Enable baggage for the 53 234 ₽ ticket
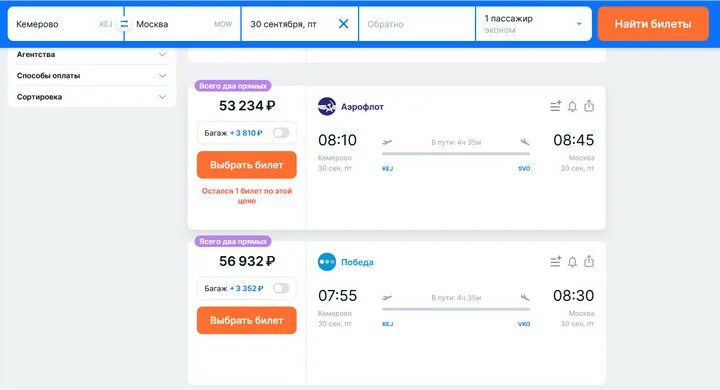Image resolution: width=720 pixels, height=390 pixels. click(281, 133)
